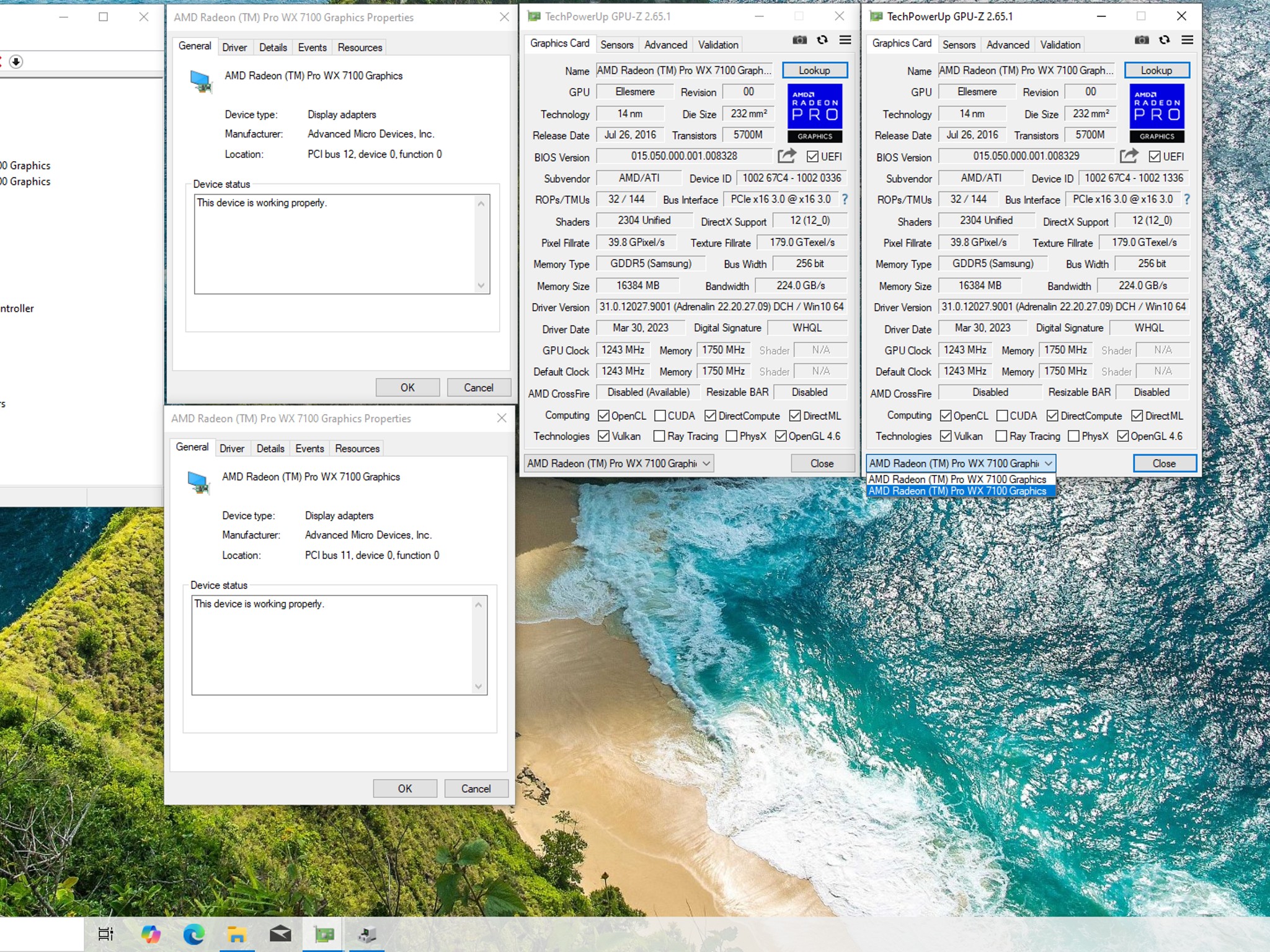Toggle the Ray Tracing checkbox in left GPU-Z window
The height and width of the screenshot is (952, 1270).
(659, 436)
